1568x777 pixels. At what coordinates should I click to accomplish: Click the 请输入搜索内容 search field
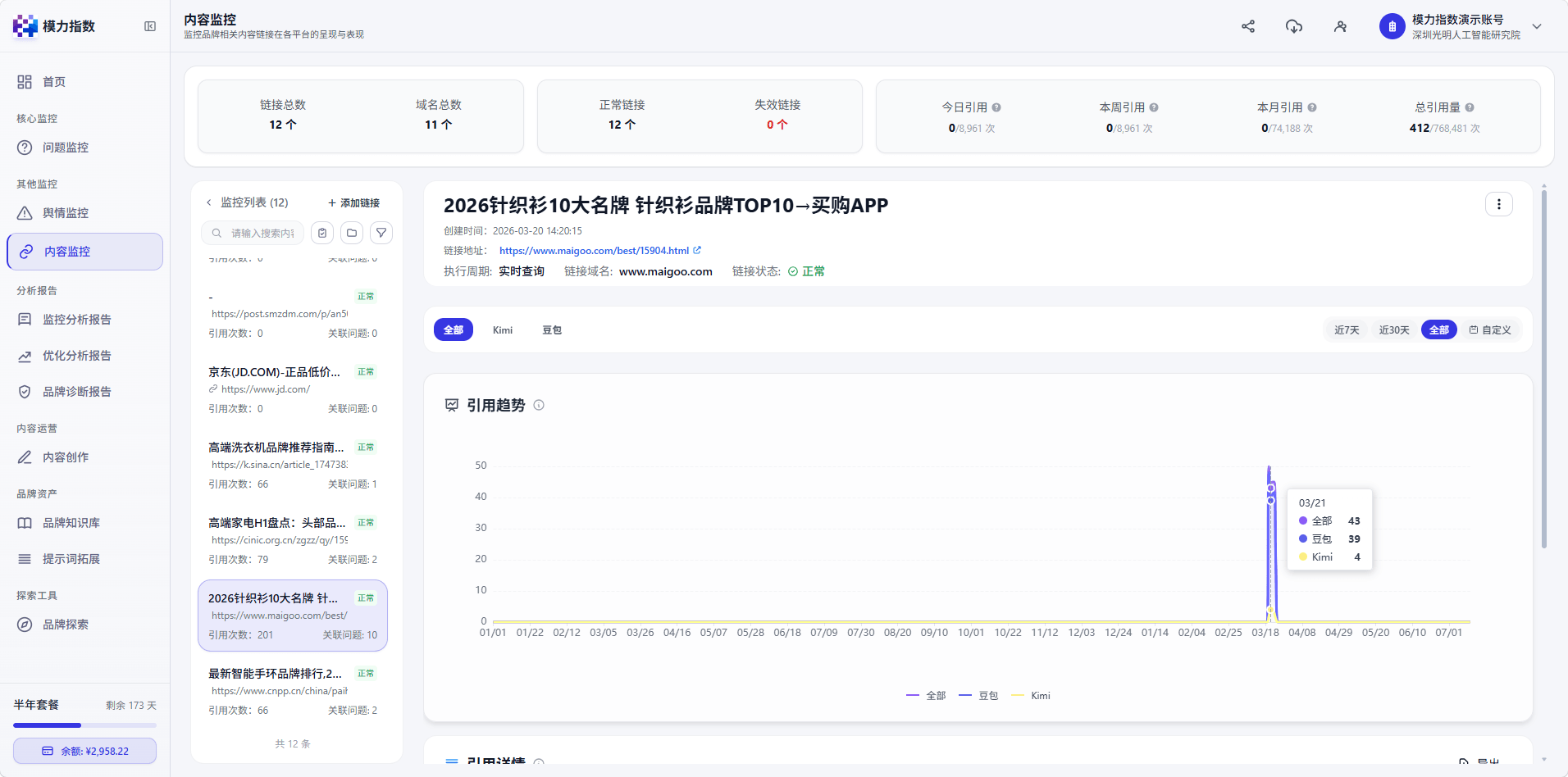click(x=253, y=233)
